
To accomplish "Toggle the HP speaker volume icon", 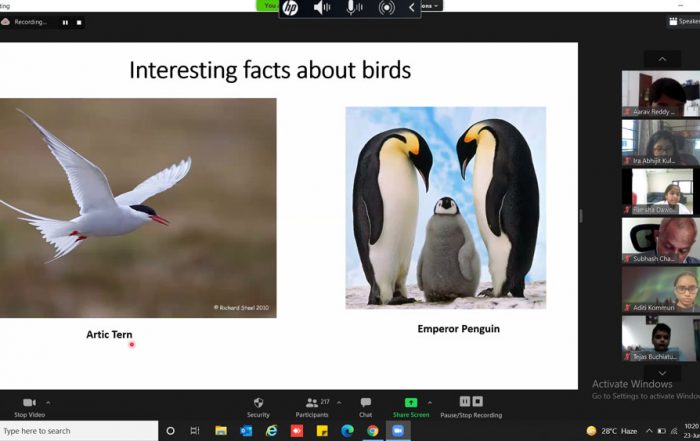I will (322, 8).
